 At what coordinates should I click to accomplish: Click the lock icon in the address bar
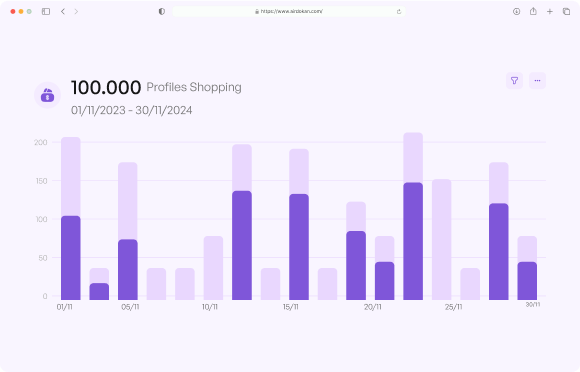(257, 11)
